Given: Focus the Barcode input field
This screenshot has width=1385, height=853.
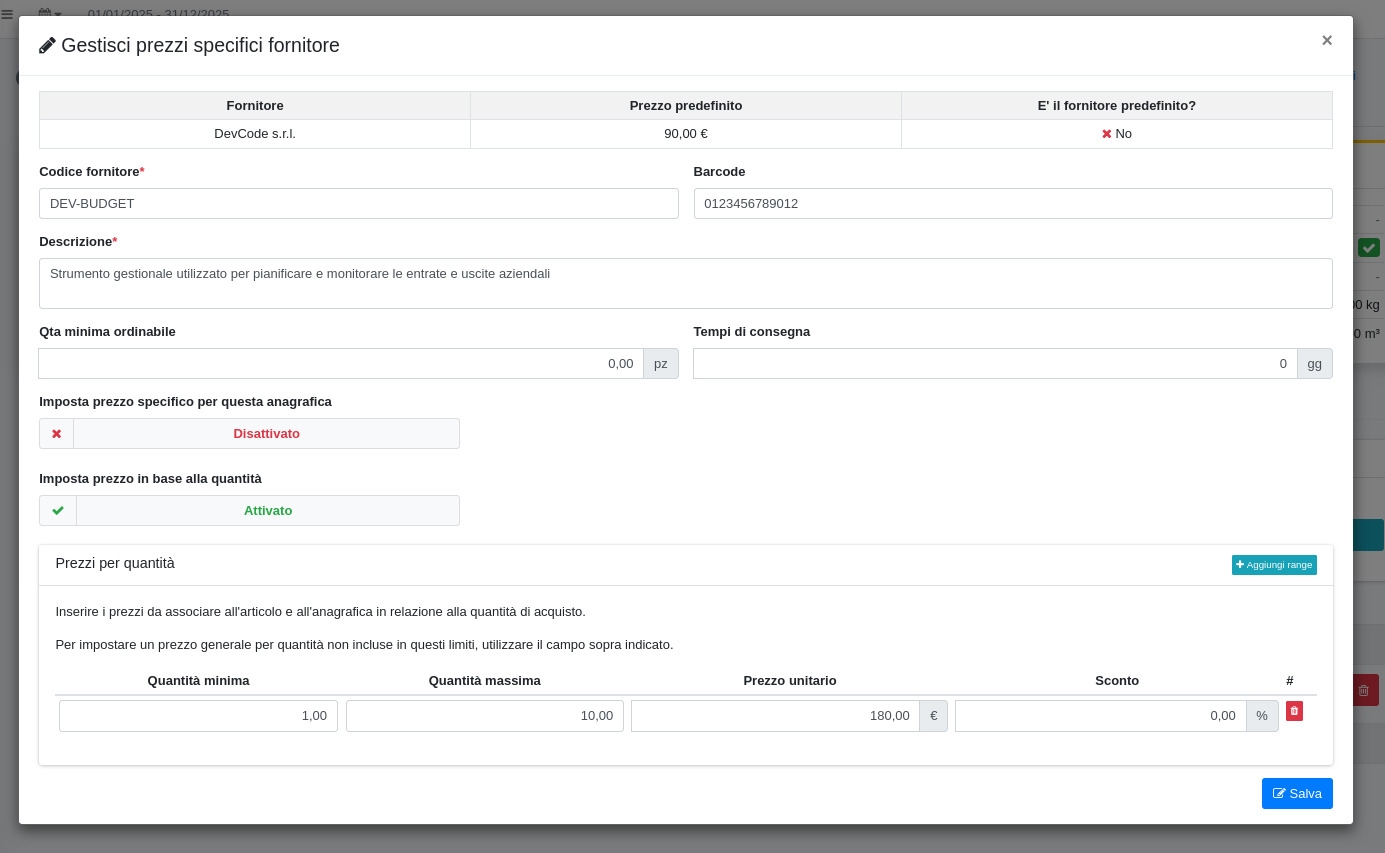Looking at the screenshot, I should coord(1012,204).
